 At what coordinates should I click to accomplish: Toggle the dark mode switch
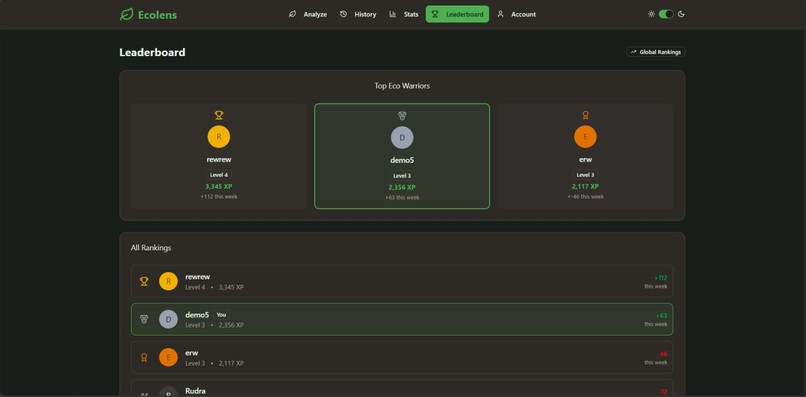pos(666,14)
